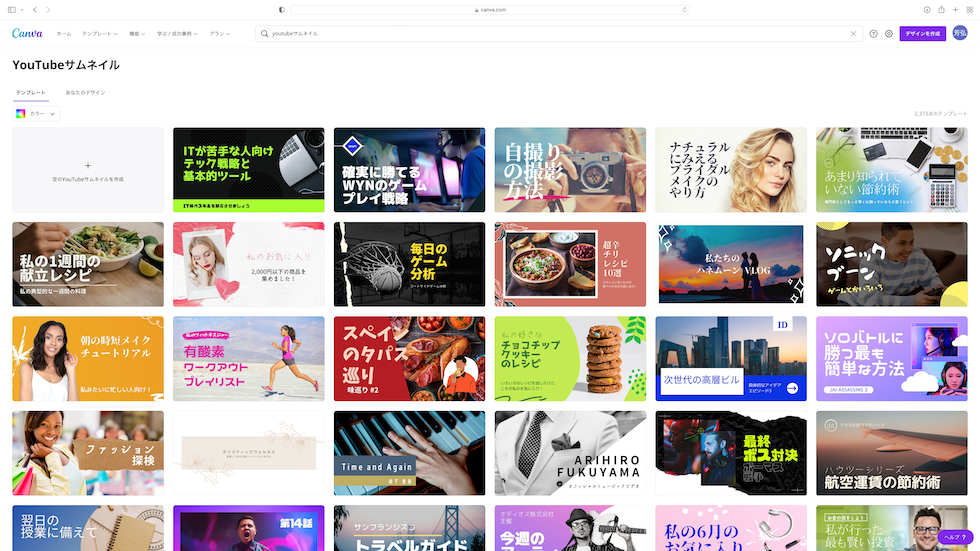This screenshot has height=551, width=980.
Task: Open the help question mark icon in header
Action: point(873,34)
